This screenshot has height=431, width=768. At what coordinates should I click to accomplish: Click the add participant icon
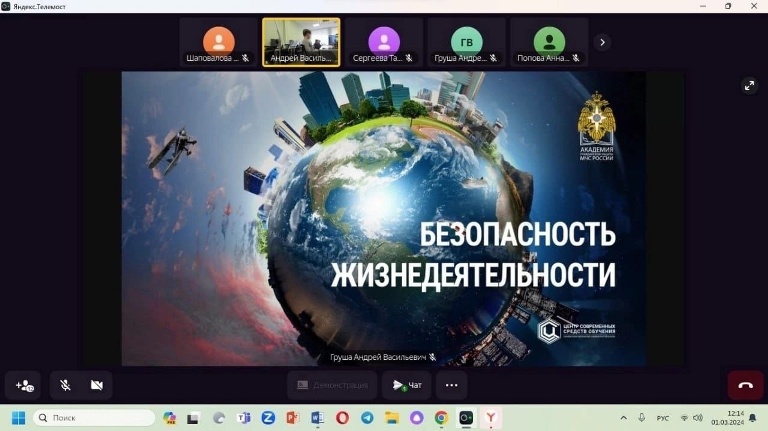24,385
